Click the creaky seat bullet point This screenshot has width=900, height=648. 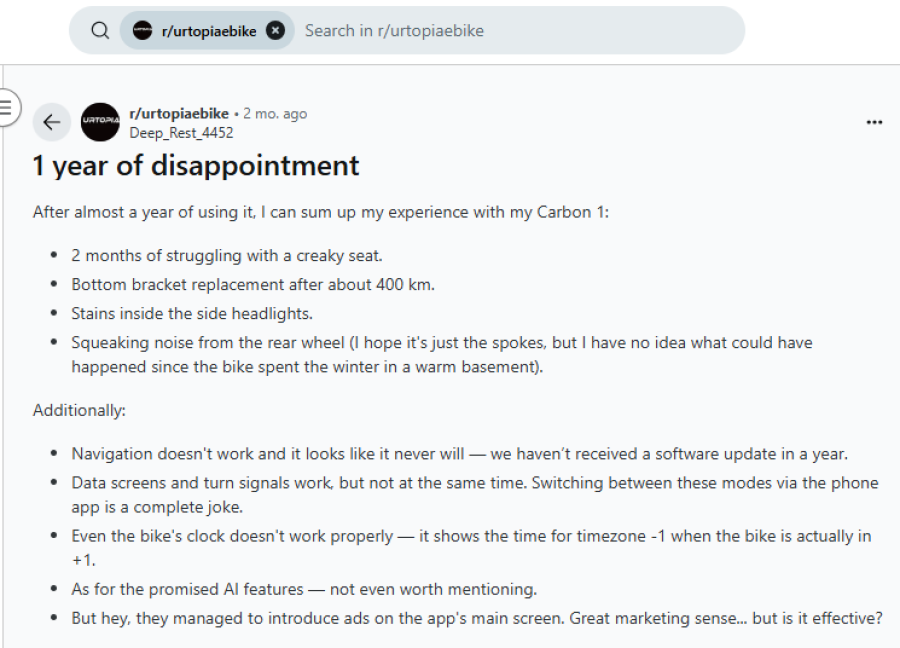(227, 255)
